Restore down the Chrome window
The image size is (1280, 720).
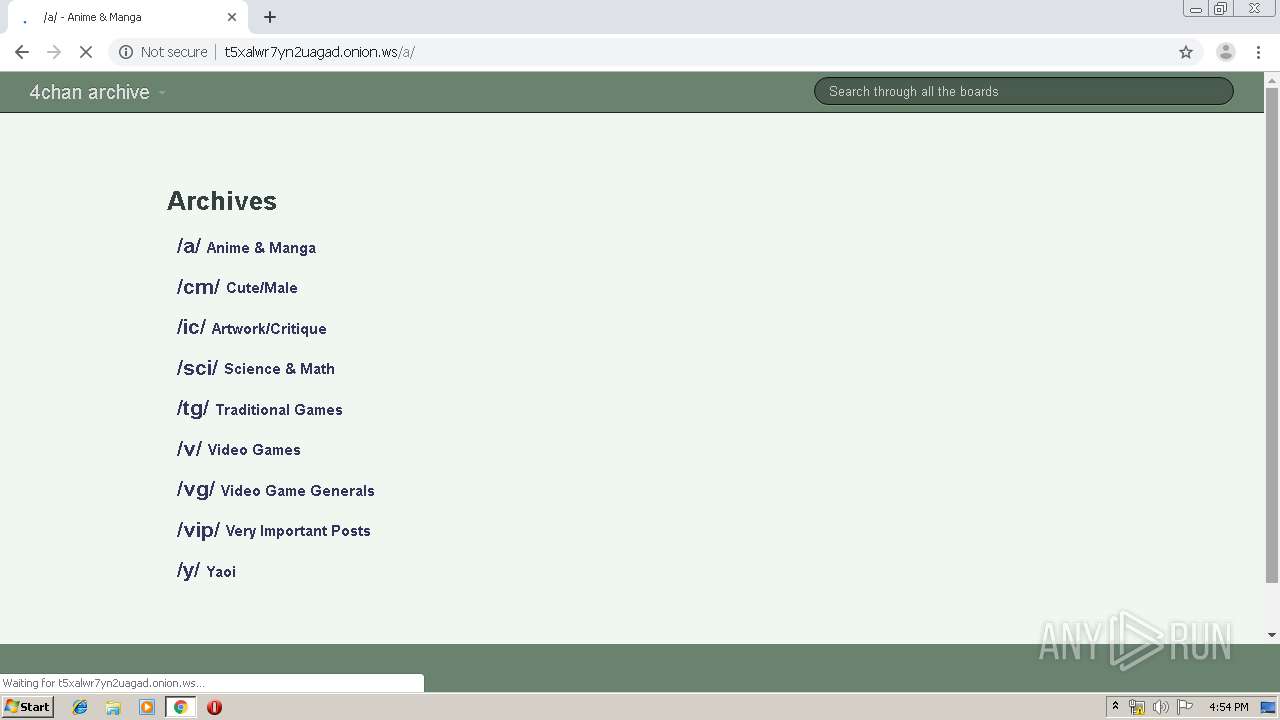pos(1221,9)
